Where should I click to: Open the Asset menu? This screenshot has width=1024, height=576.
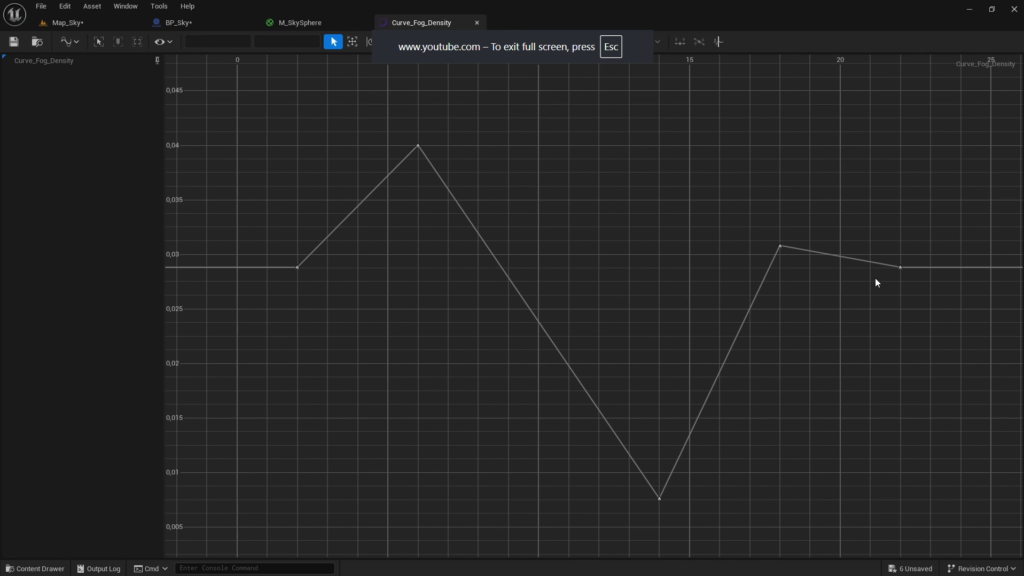tap(92, 7)
